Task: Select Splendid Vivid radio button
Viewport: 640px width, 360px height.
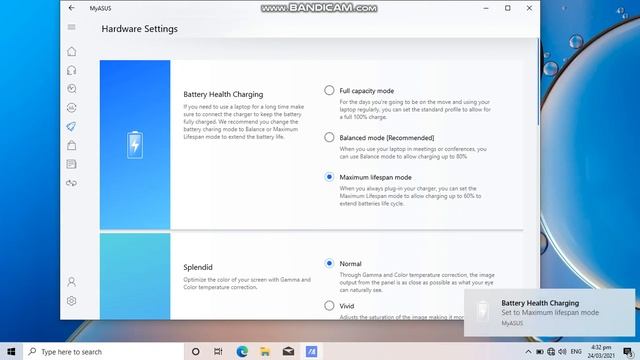Action: tap(329, 305)
